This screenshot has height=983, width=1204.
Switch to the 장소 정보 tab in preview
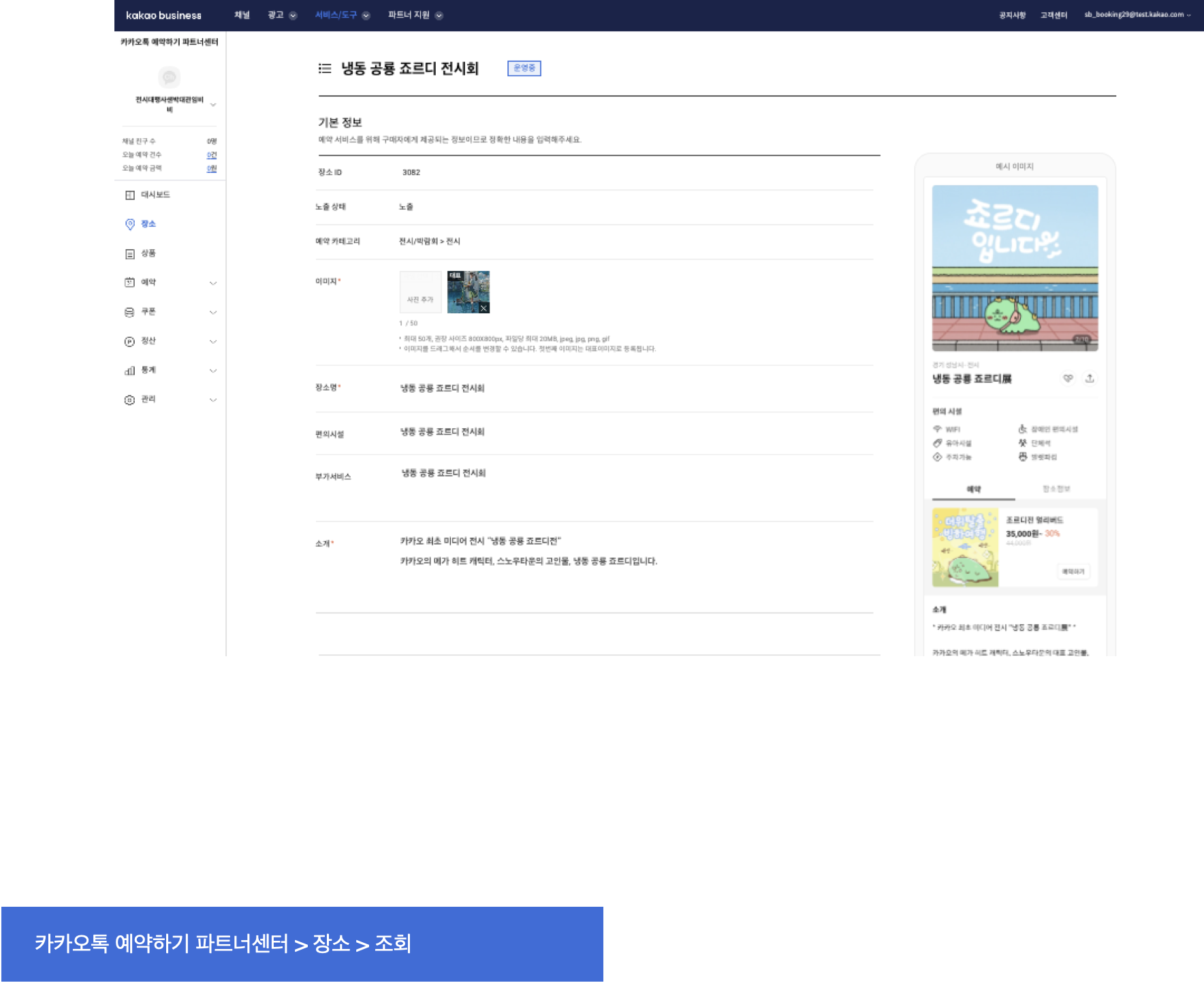tap(1056, 489)
